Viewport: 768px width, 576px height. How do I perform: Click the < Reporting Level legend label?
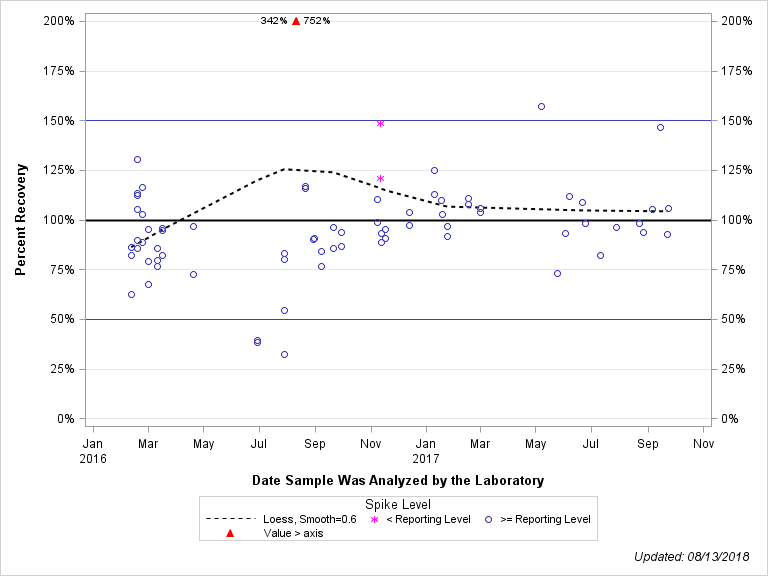tap(429, 520)
